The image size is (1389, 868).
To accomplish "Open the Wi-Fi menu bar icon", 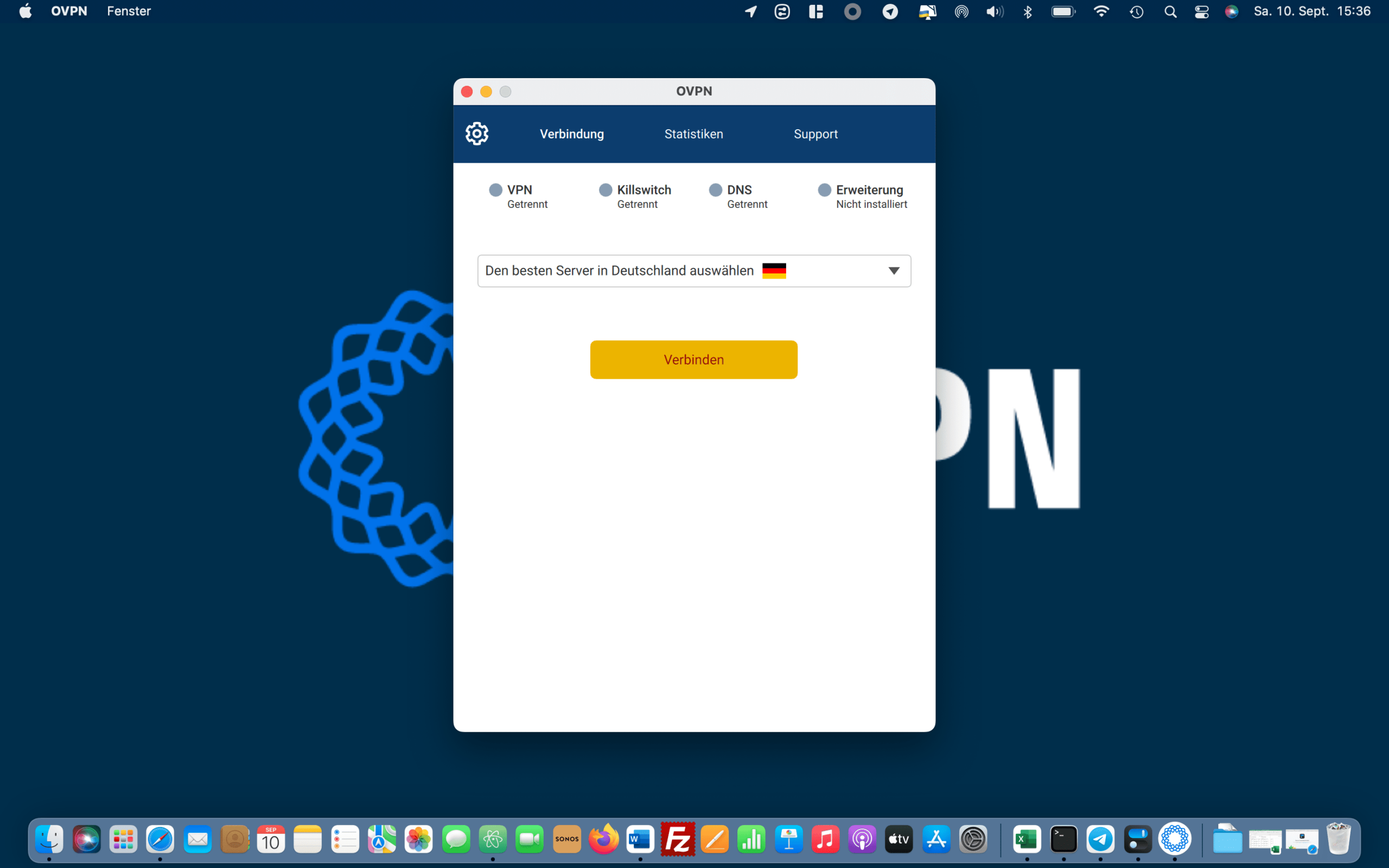I will pos(1101,11).
